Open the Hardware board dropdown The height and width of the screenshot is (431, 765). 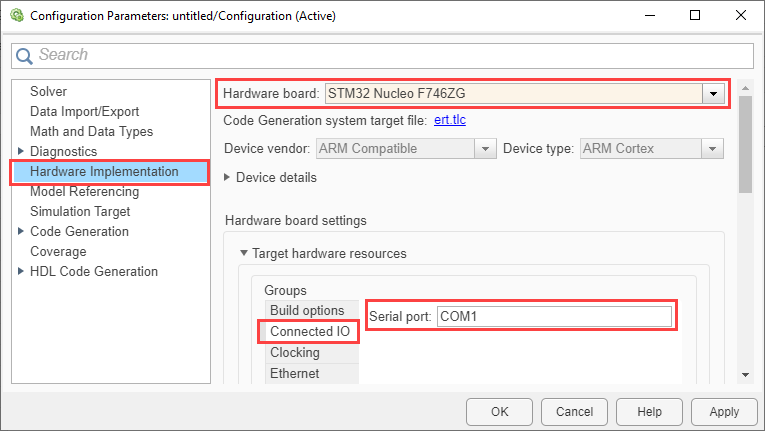(x=713, y=94)
